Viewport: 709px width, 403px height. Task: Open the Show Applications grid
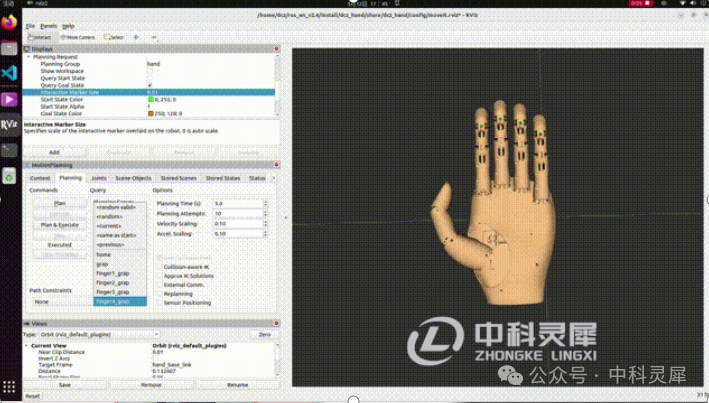(x=9, y=386)
